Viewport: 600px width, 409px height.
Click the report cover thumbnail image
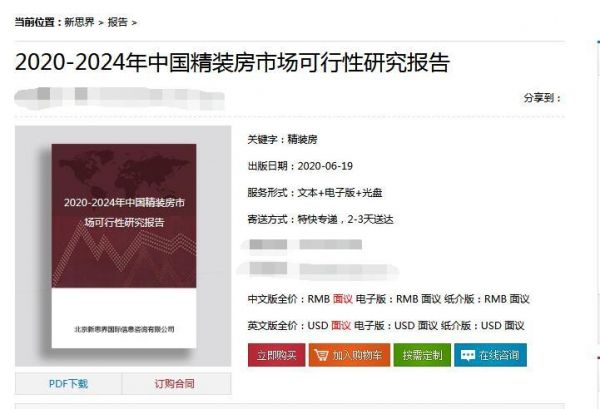(x=124, y=246)
